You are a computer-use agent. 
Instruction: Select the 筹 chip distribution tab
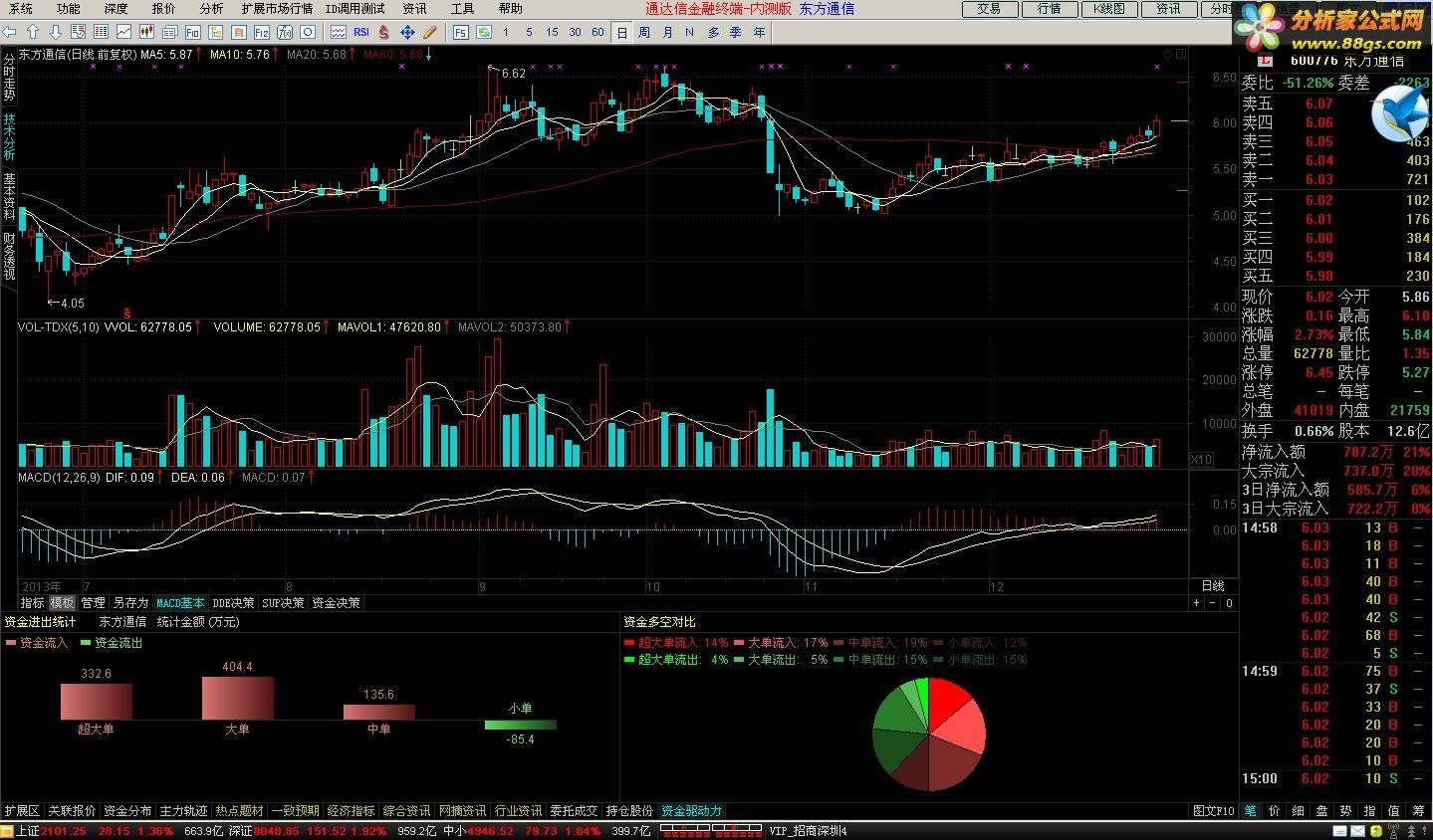[x=1419, y=811]
